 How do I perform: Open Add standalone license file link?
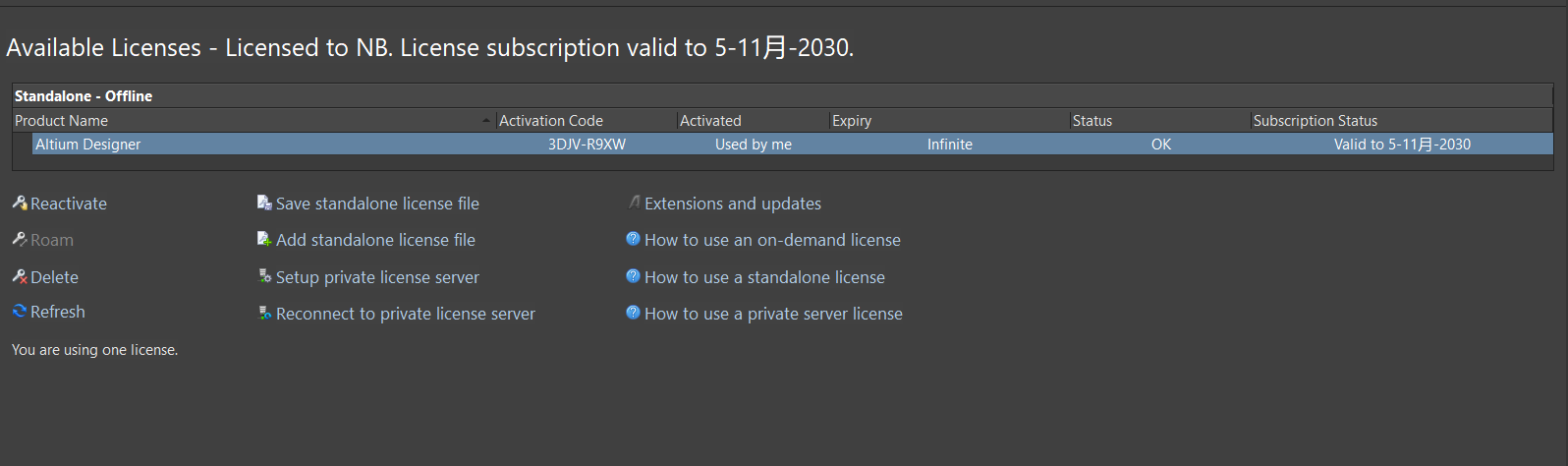375,240
